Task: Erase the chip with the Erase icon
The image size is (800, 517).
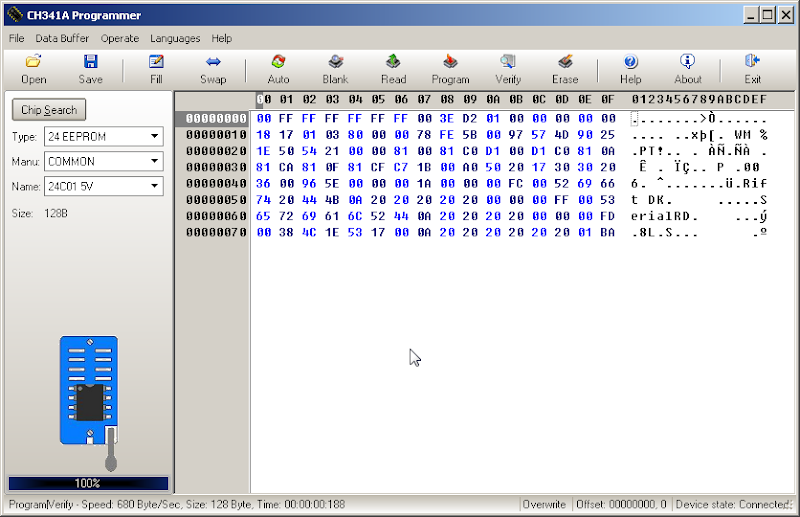Action: (x=565, y=69)
